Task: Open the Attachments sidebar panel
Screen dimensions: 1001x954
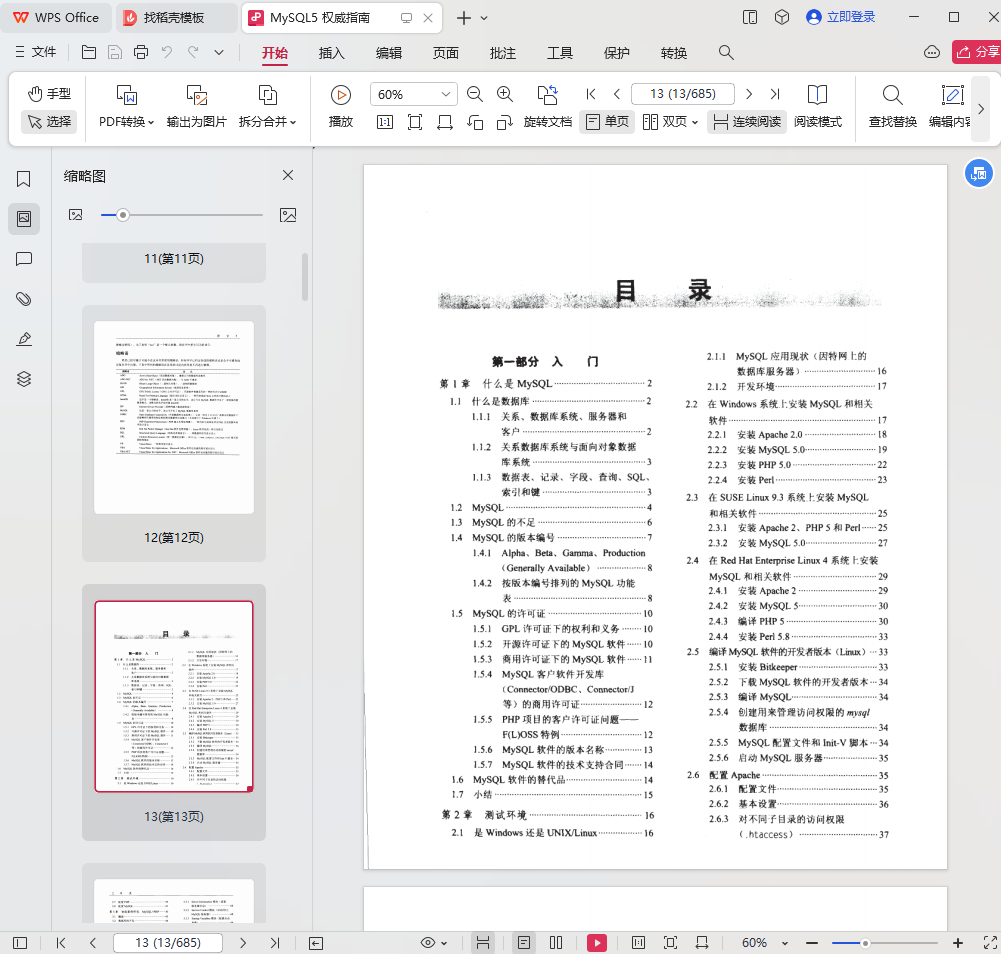Action: pos(24,299)
